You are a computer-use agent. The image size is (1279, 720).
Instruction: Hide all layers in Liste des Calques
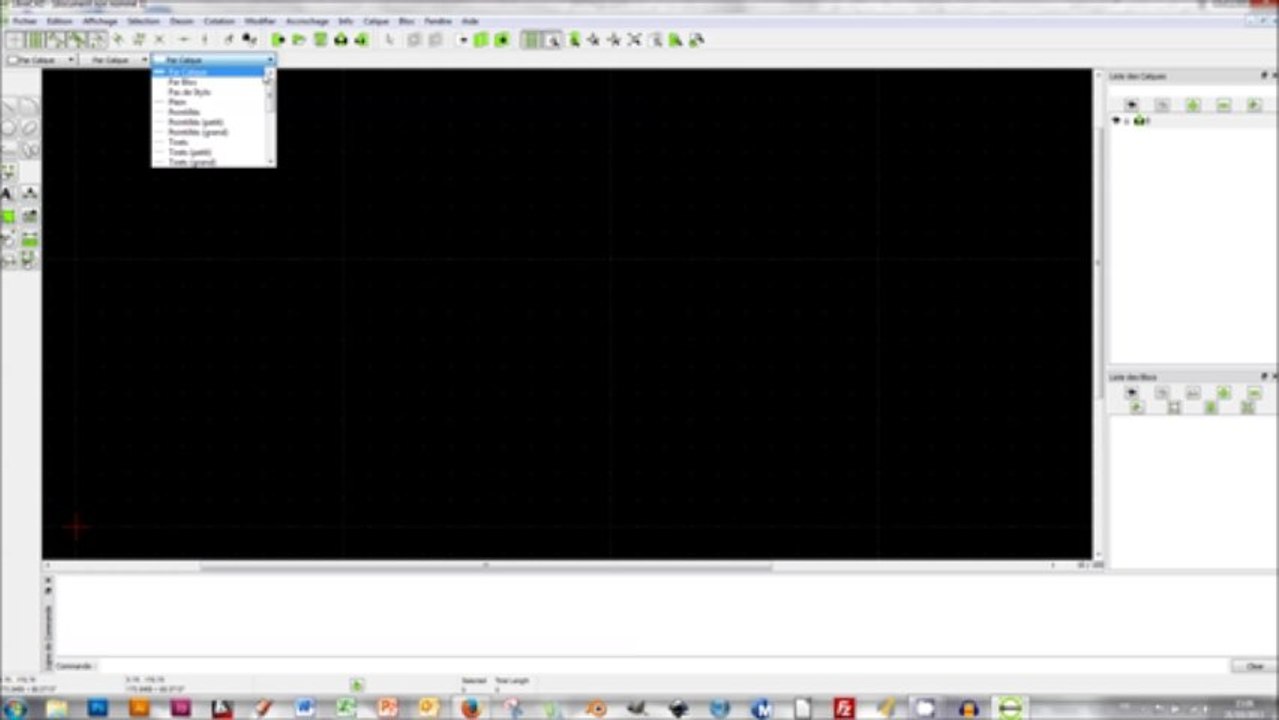click(x=1162, y=105)
